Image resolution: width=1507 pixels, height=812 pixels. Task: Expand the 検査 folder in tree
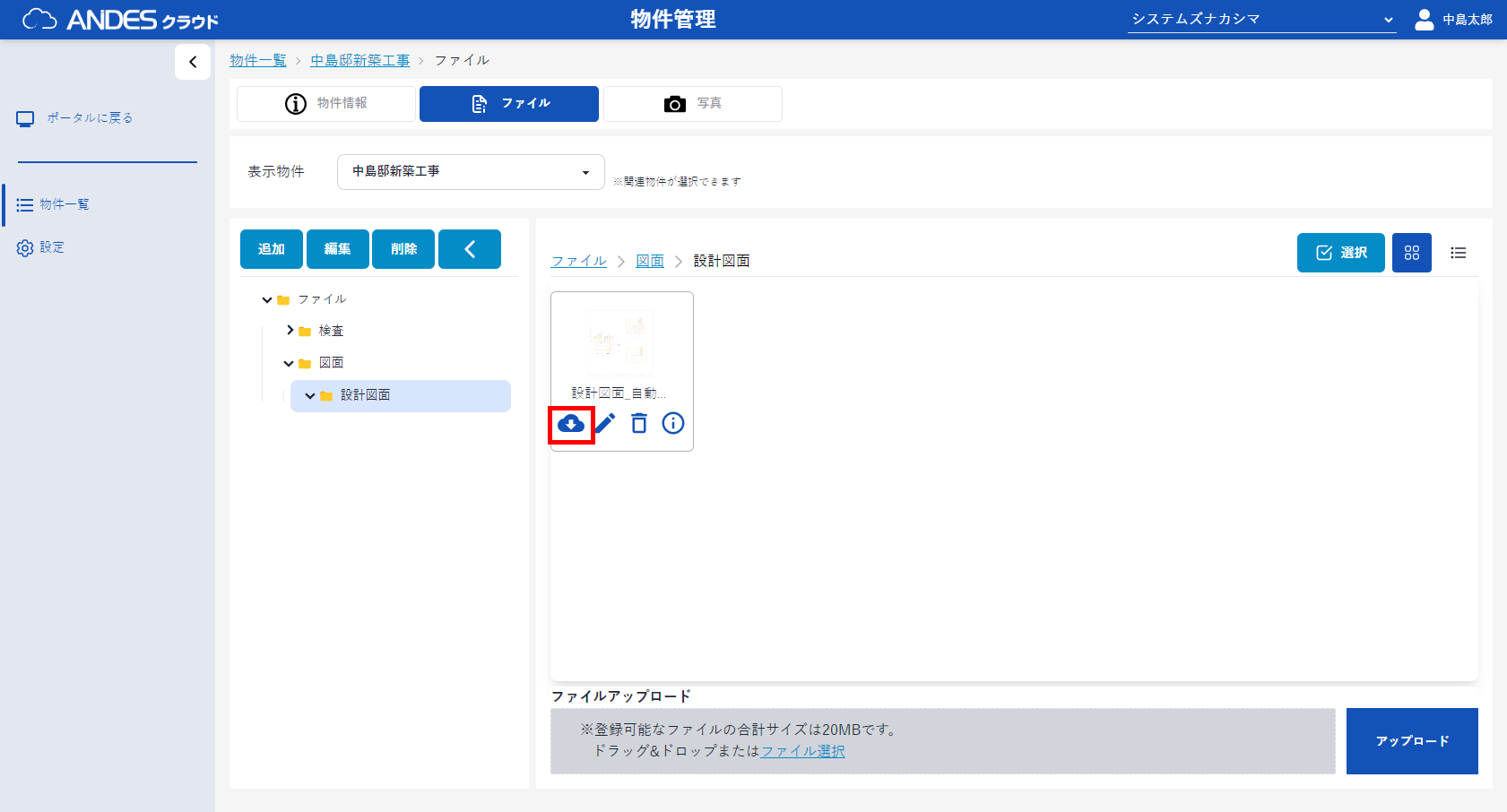290,331
